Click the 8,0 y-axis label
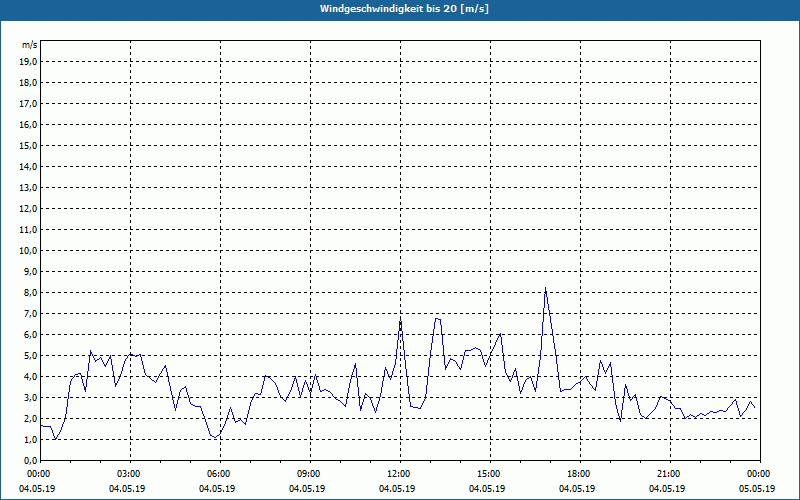Viewport: 800px width, 500px height. click(x=31, y=292)
